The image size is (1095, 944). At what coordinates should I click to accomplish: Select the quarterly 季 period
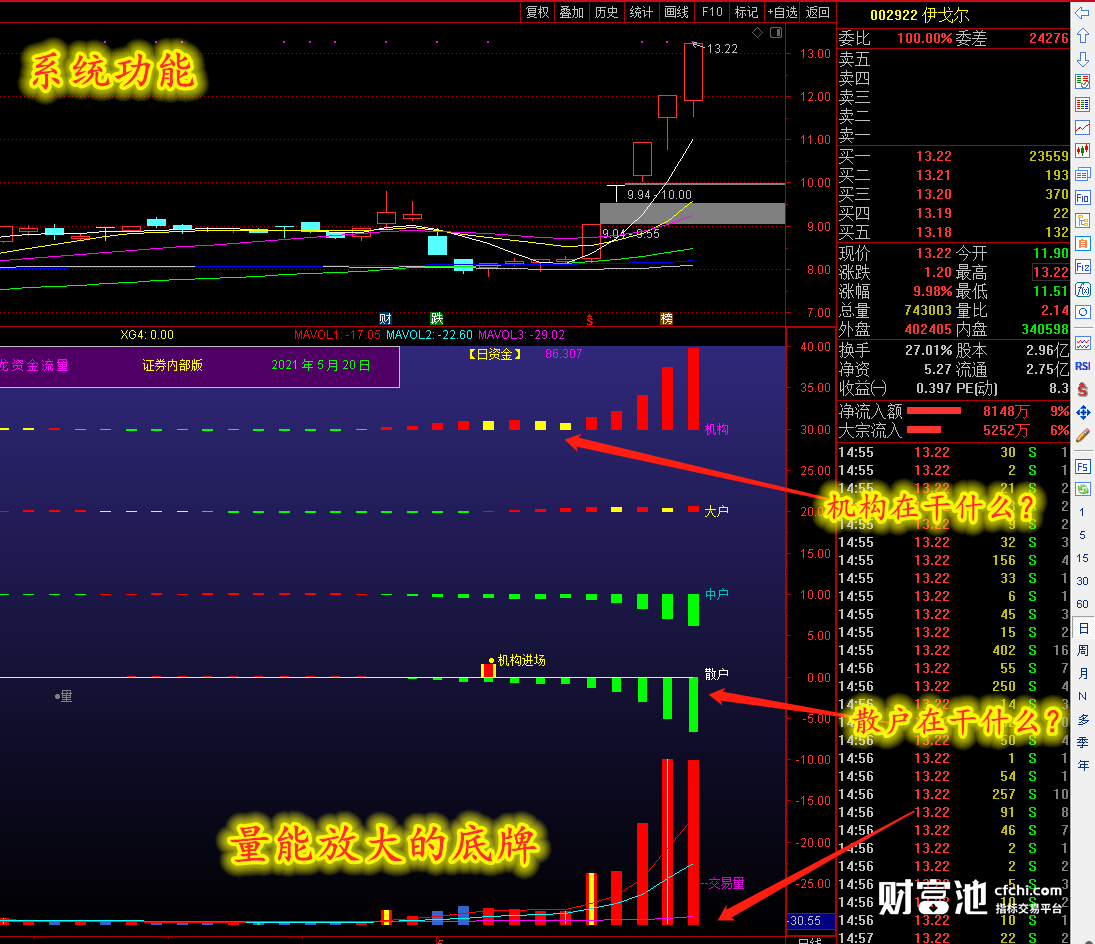tap(1082, 742)
